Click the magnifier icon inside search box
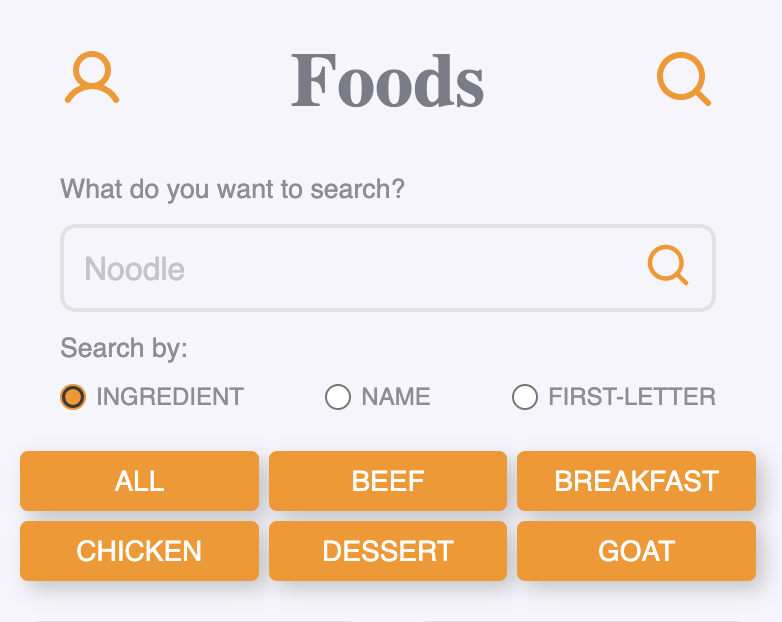Screen dimensions: 782x622 tap(668, 266)
